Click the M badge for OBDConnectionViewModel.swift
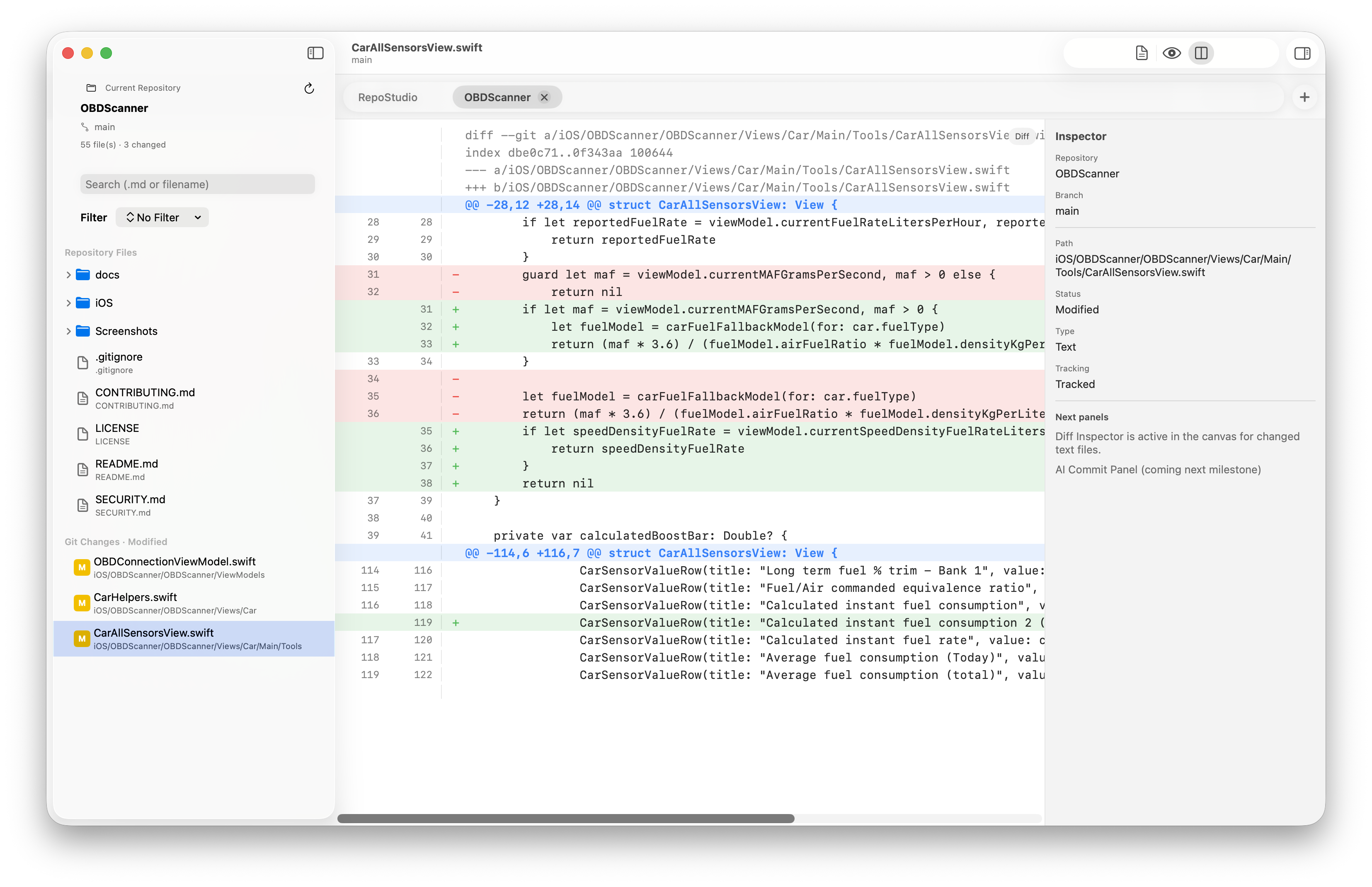Viewport: 1372px width, 887px height. pyautogui.click(x=82, y=567)
